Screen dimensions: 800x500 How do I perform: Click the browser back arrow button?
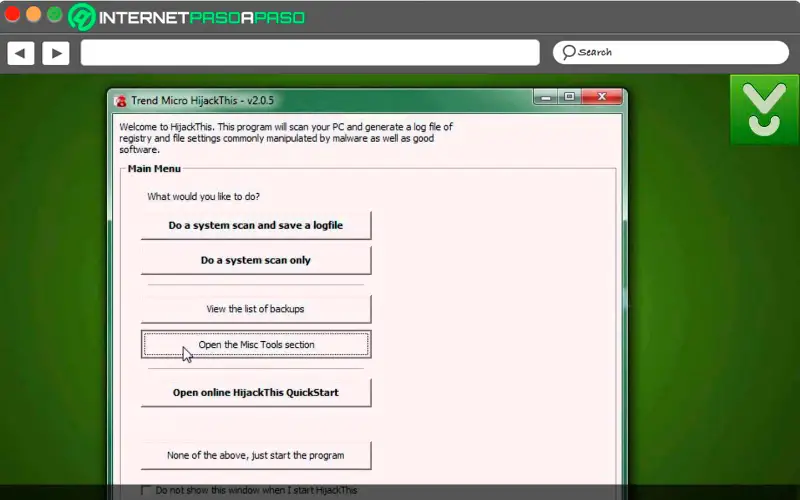20,53
